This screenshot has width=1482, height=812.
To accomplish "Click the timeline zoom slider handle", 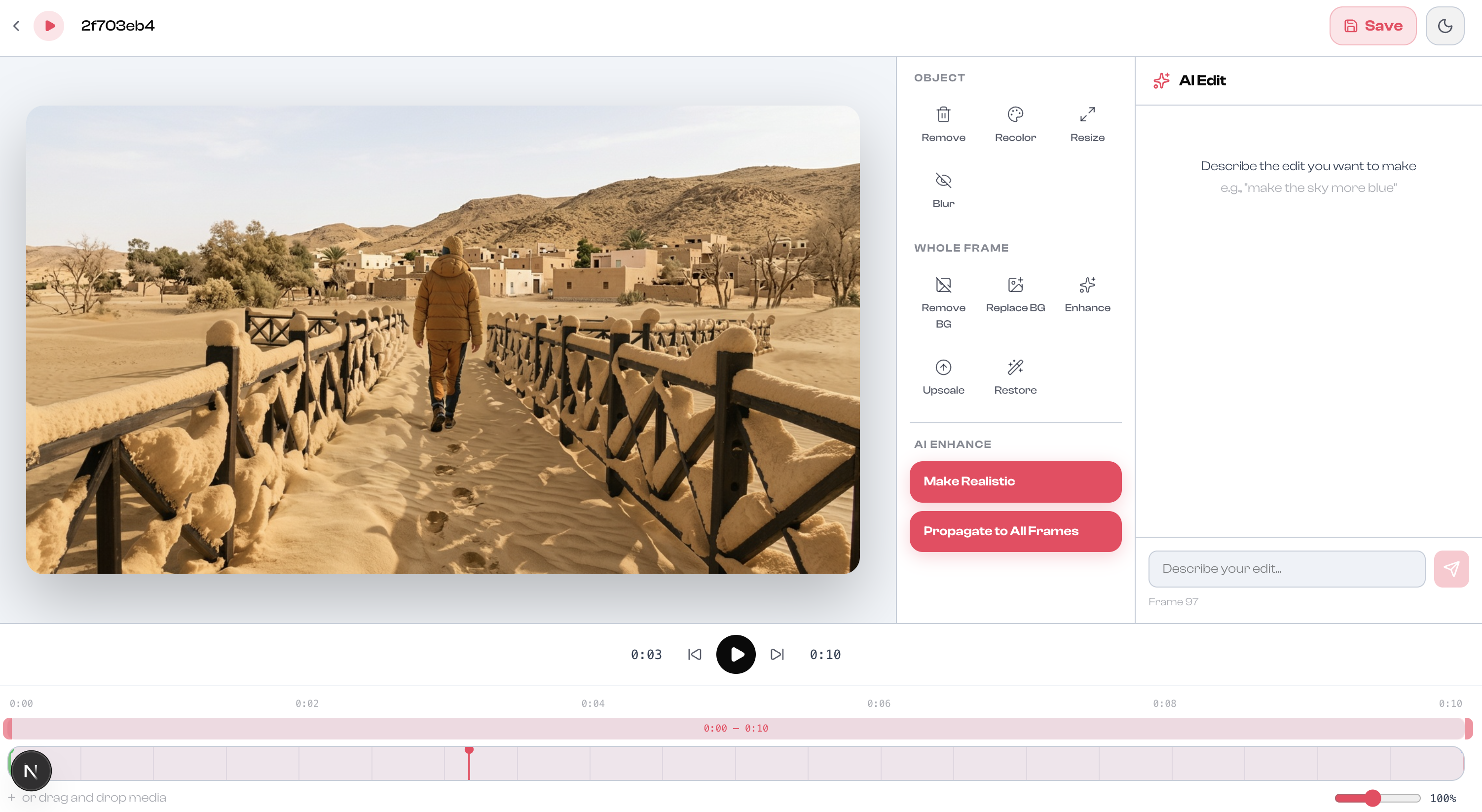I will [x=1372, y=798].
